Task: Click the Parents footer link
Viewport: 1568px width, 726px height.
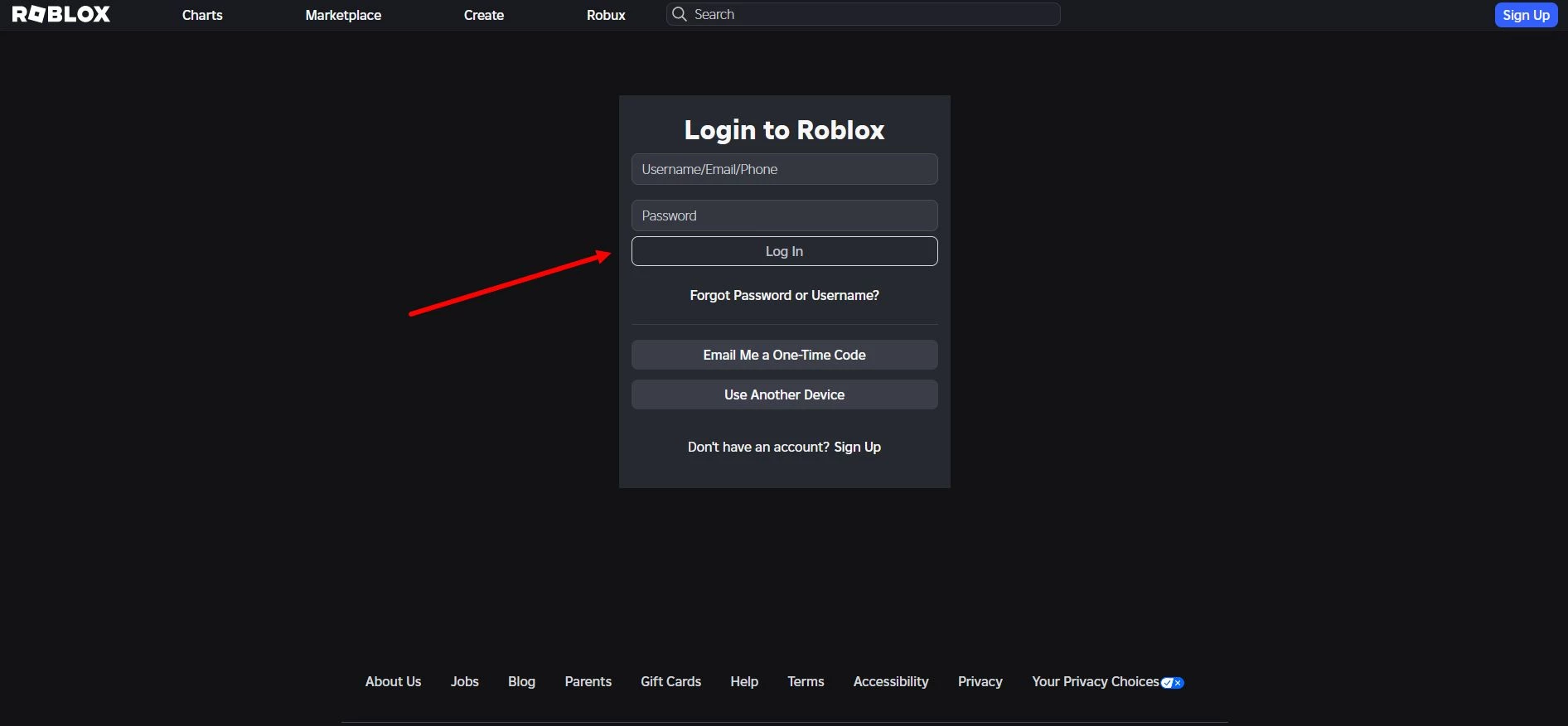Action: pos(588,681)
